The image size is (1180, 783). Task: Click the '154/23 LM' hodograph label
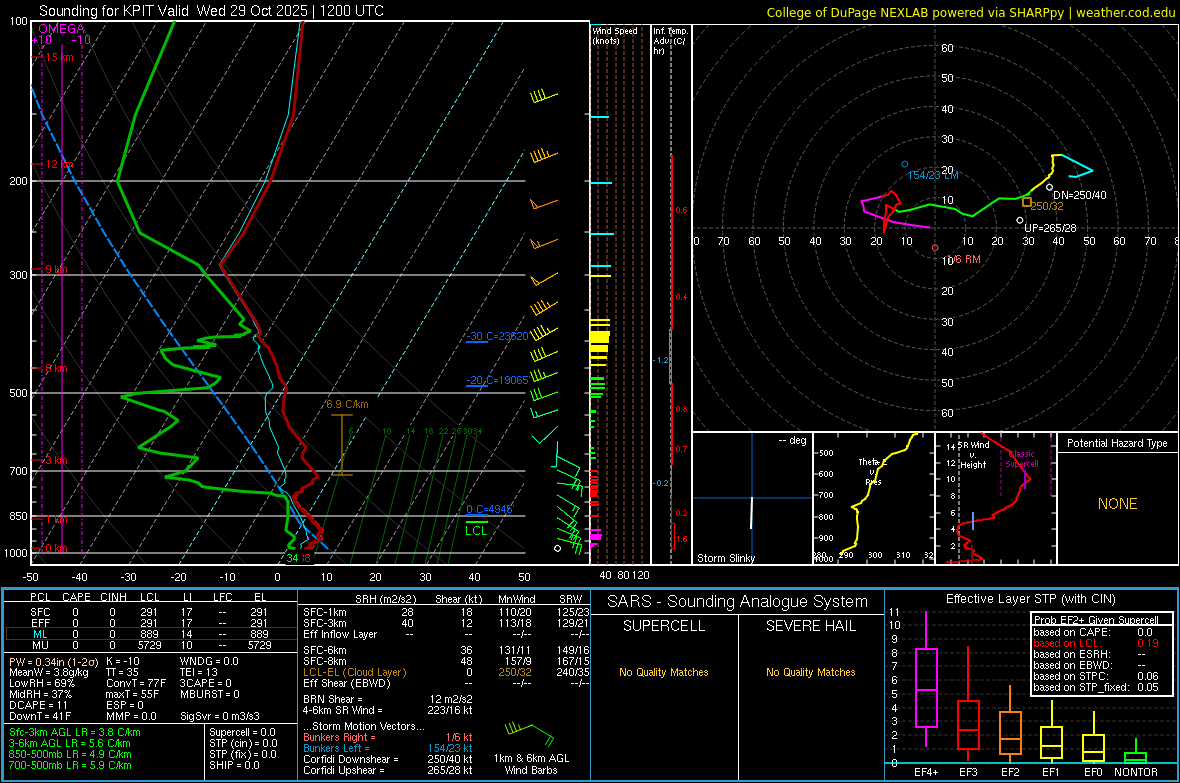tap(933, 175)
